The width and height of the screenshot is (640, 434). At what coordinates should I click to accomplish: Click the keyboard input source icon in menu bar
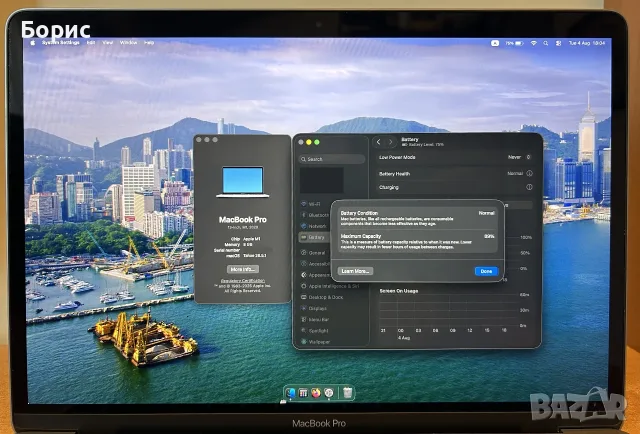click(x=495, y=43)
